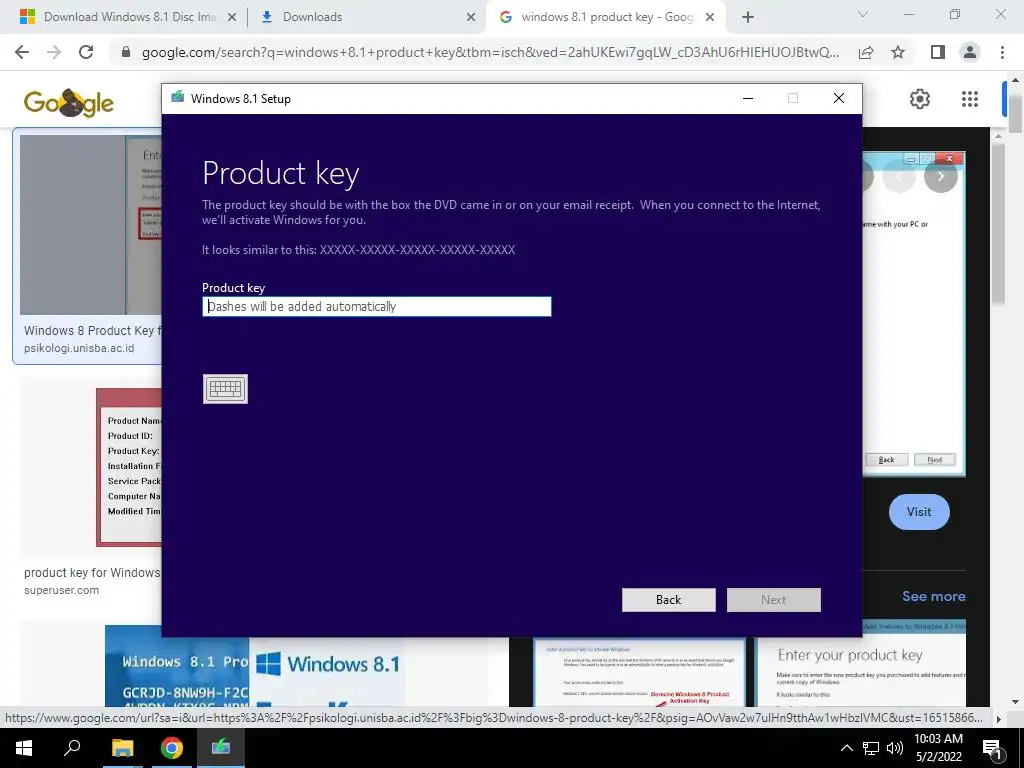Minimize the Windows 8.1 Setup window
The width and height of the screenshot is (1024, 768).
point(748,99)
